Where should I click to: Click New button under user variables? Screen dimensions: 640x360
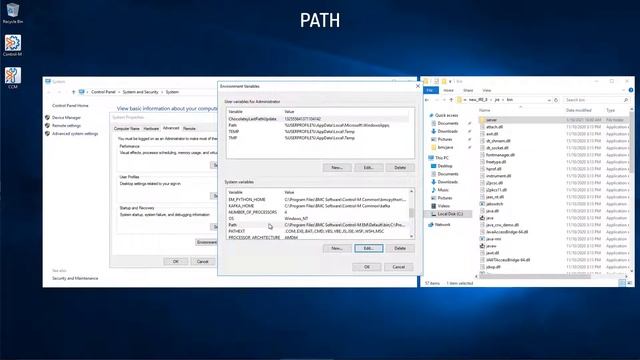pos(337,168)
